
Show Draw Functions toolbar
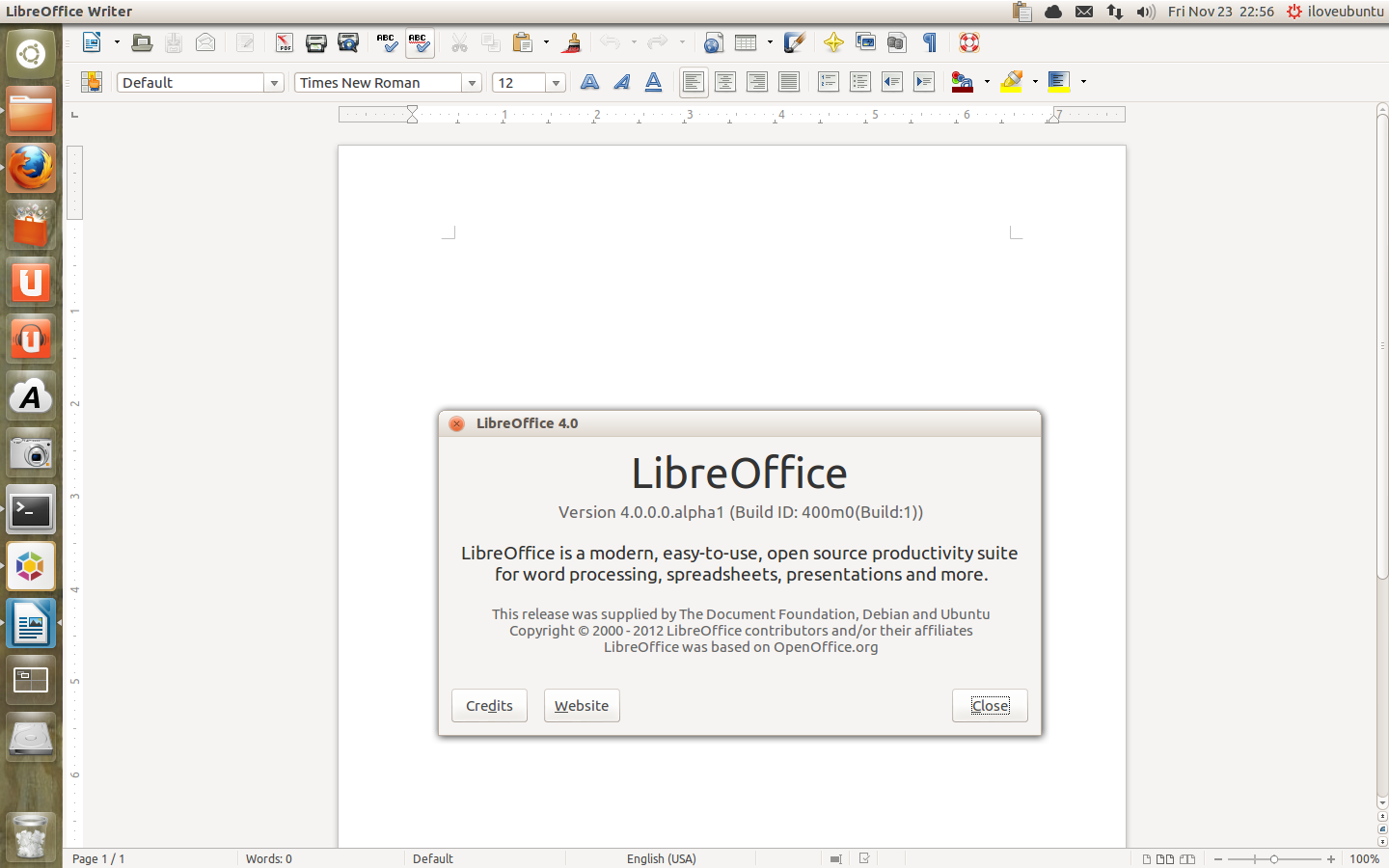click(x=794, y=42)
